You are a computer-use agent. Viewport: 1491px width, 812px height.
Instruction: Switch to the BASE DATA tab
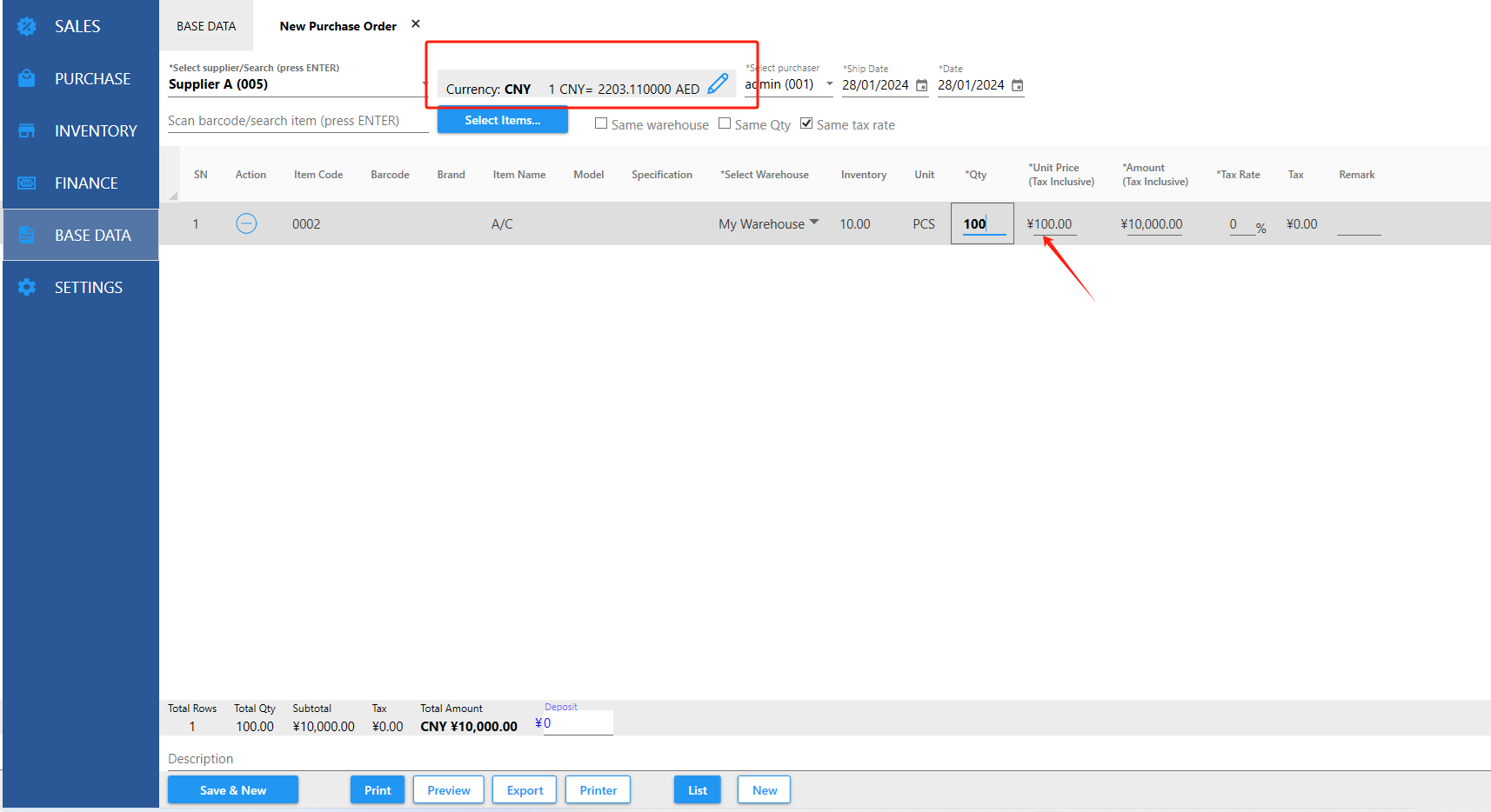coord(206,26)
